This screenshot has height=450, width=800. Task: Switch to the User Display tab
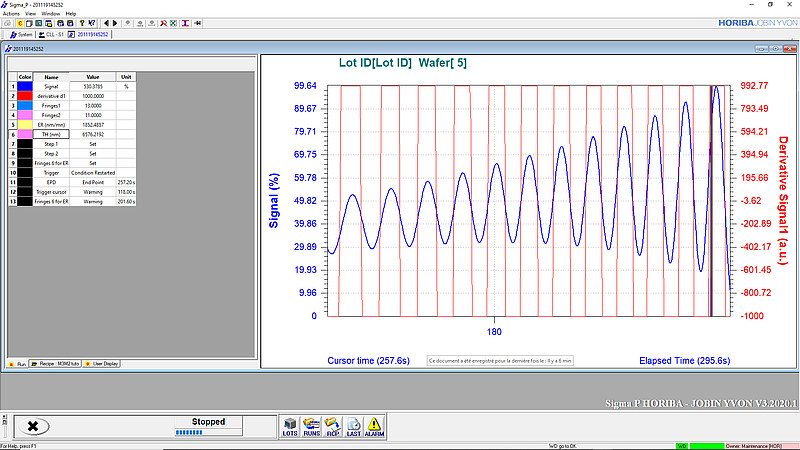[103, 363]
